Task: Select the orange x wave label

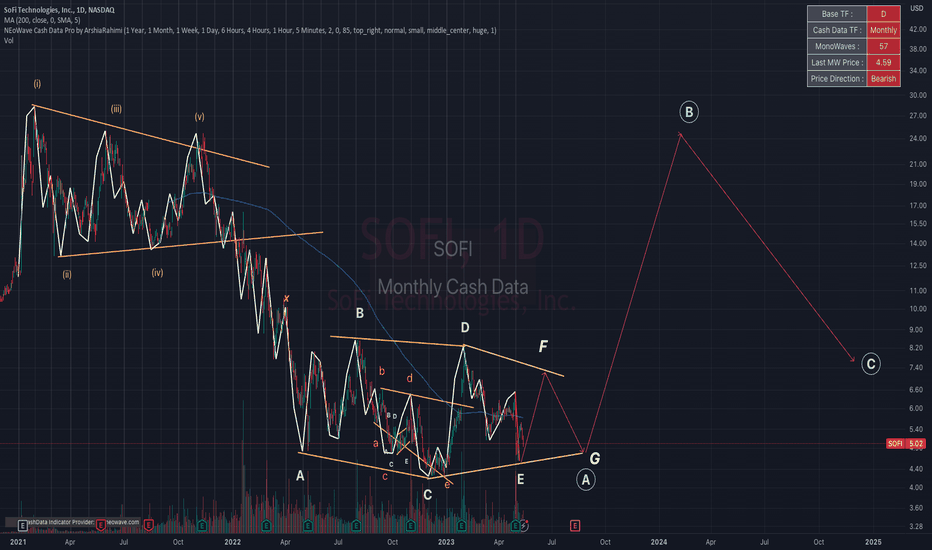Action: [286, 298]
